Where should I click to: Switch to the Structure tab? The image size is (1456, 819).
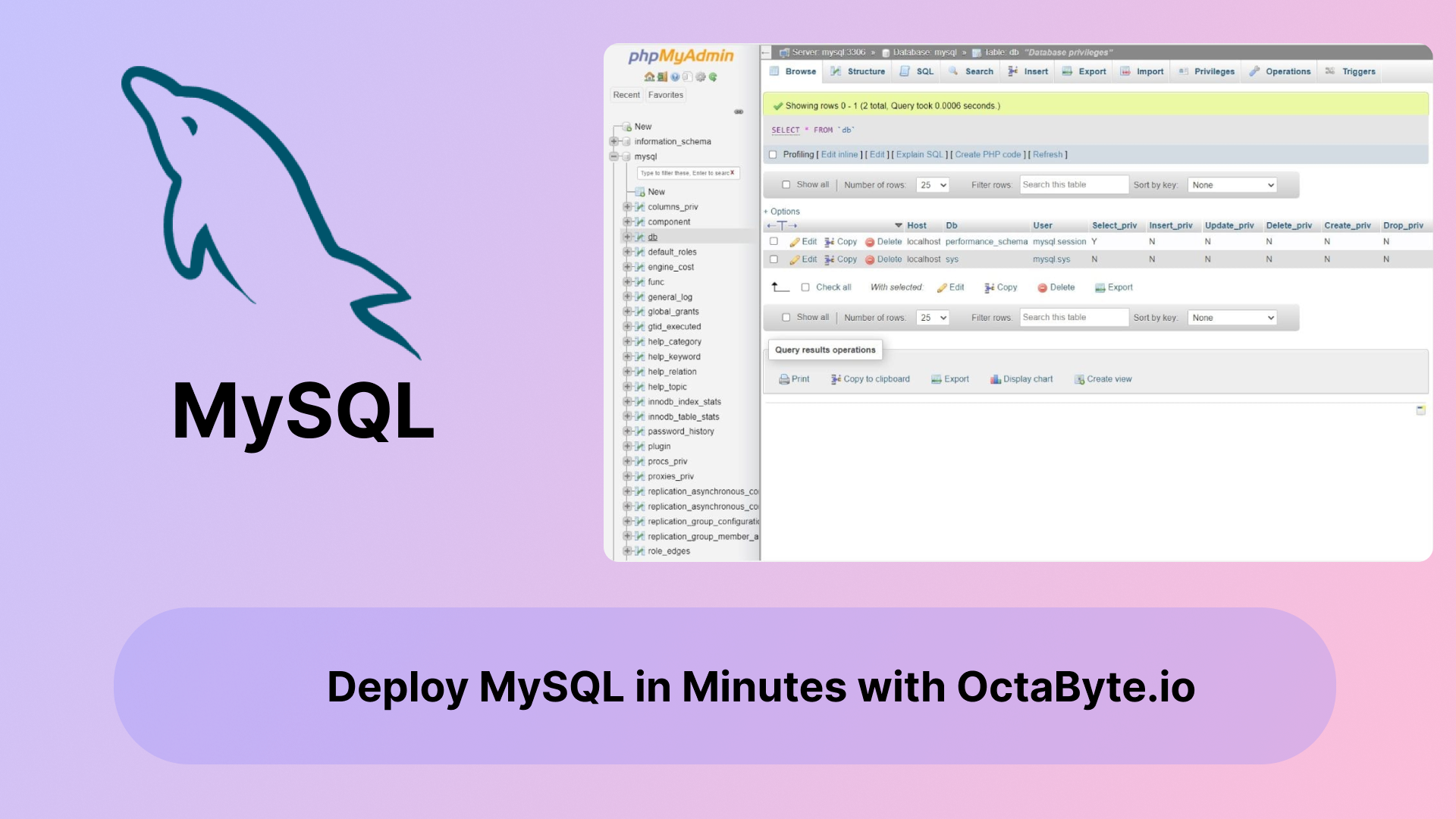point(858,71)
